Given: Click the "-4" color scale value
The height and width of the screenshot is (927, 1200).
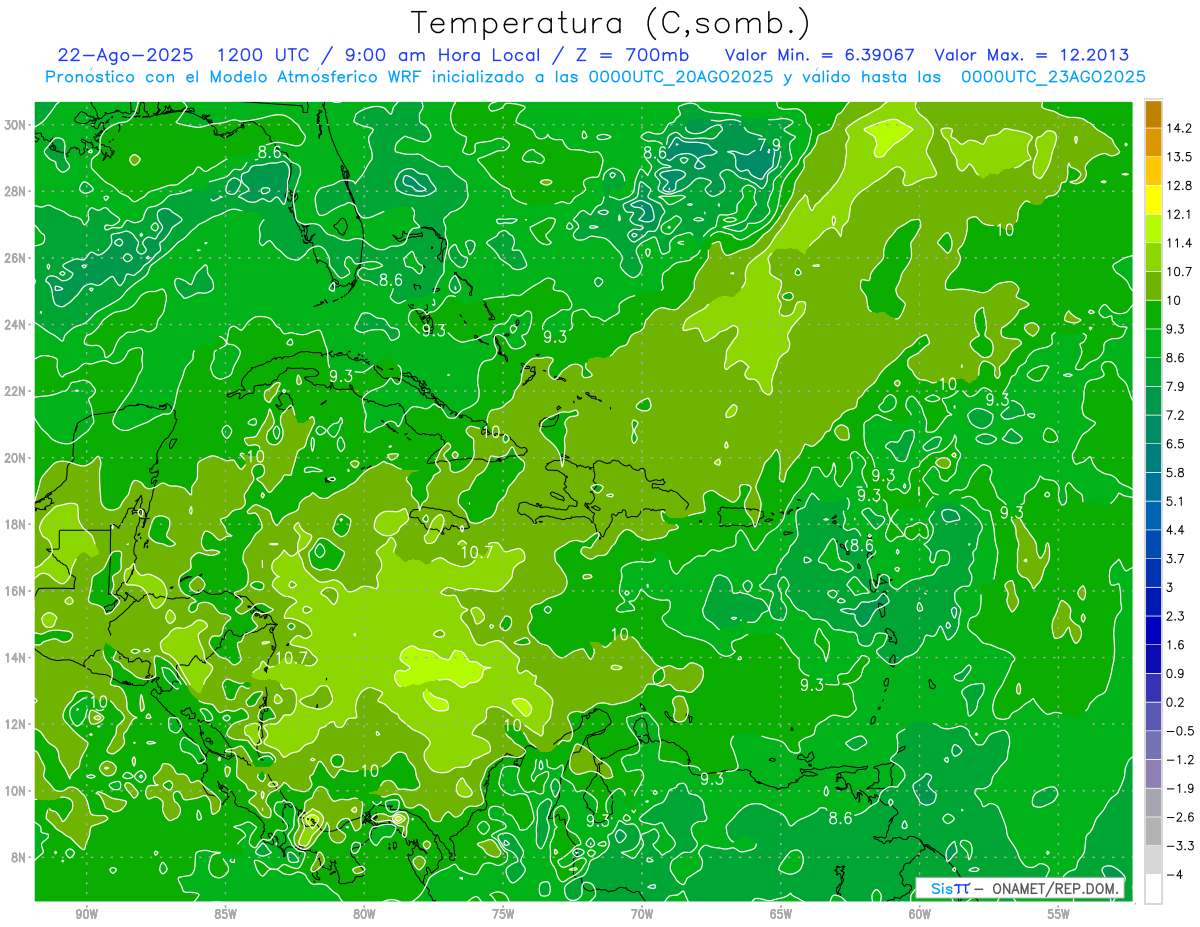Looking at the screenshot, I should click(x=1174, y=875).
